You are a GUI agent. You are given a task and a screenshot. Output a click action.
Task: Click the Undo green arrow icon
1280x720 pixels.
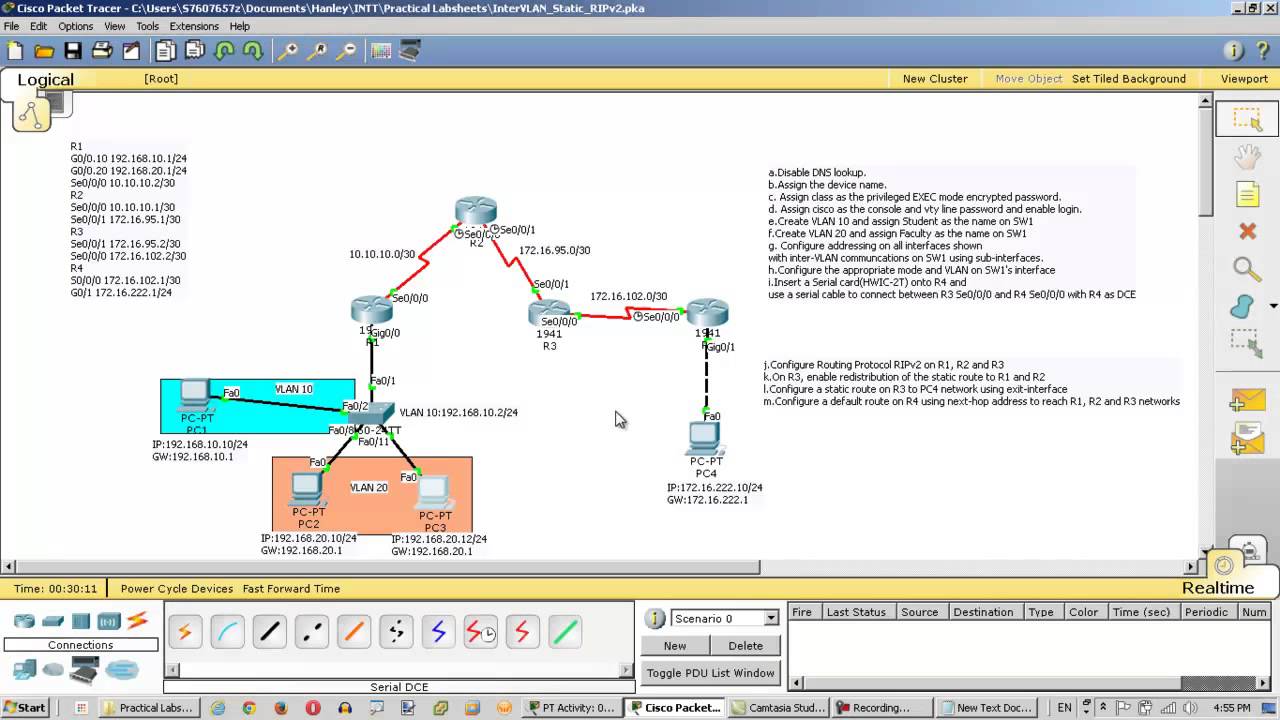pos(224,51)
